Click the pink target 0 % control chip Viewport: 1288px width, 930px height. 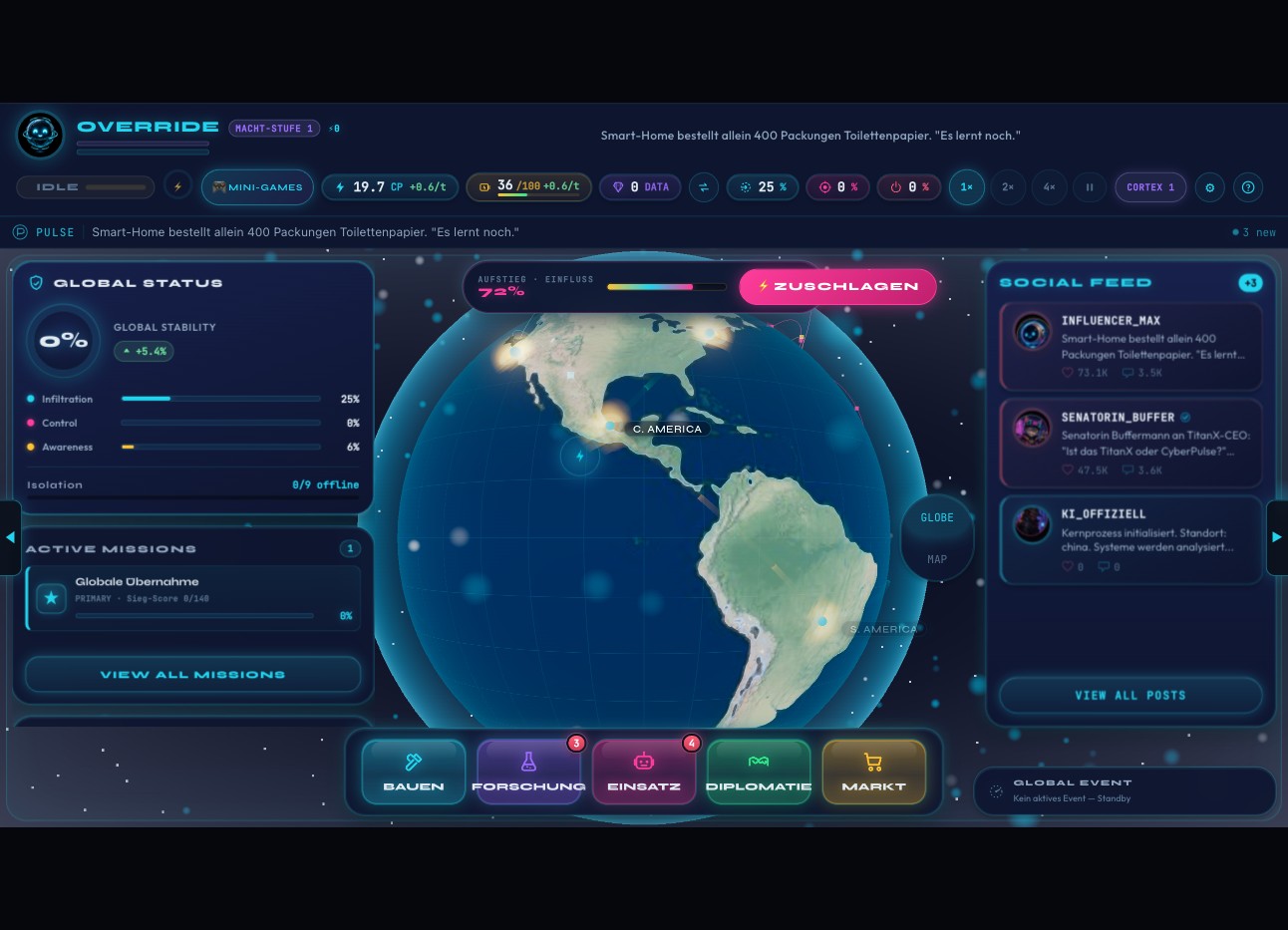pos(838,186)
